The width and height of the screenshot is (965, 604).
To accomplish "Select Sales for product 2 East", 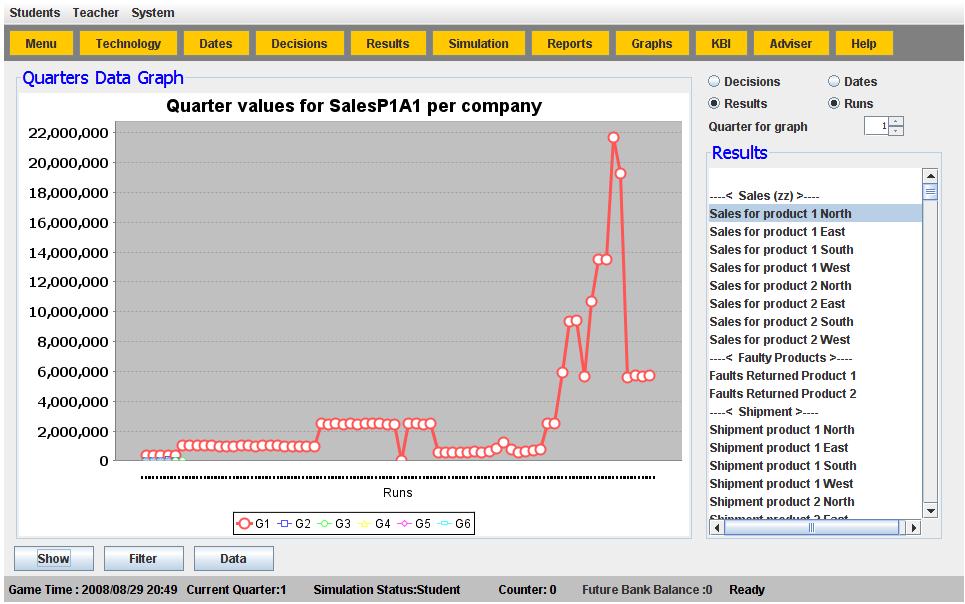I will point(777,304).
